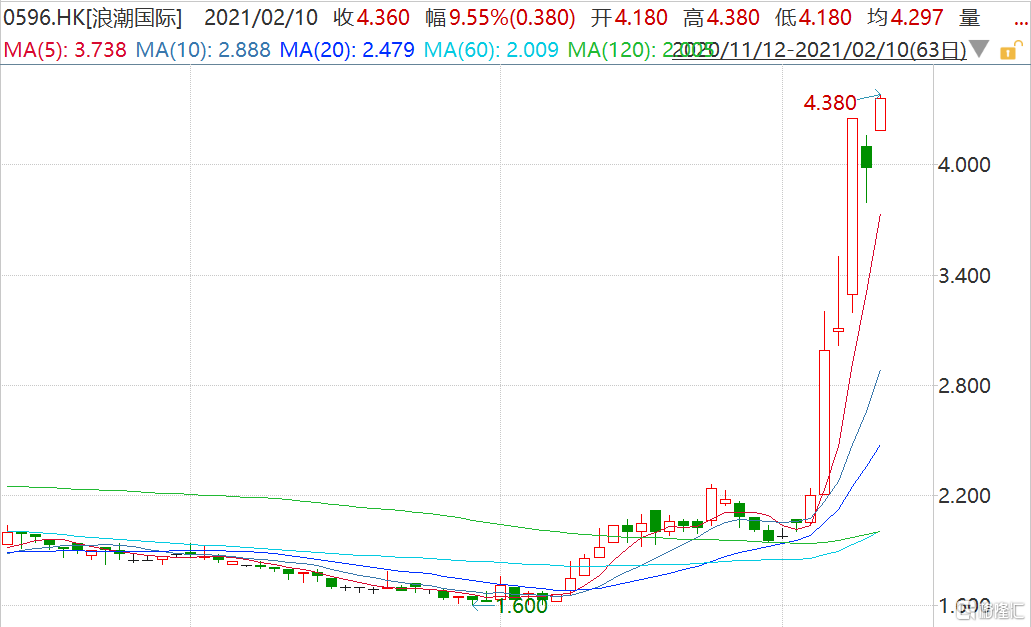Open the date range dropdown triangle
This screenshot has height=627, width=1031.
pos(979,49)
